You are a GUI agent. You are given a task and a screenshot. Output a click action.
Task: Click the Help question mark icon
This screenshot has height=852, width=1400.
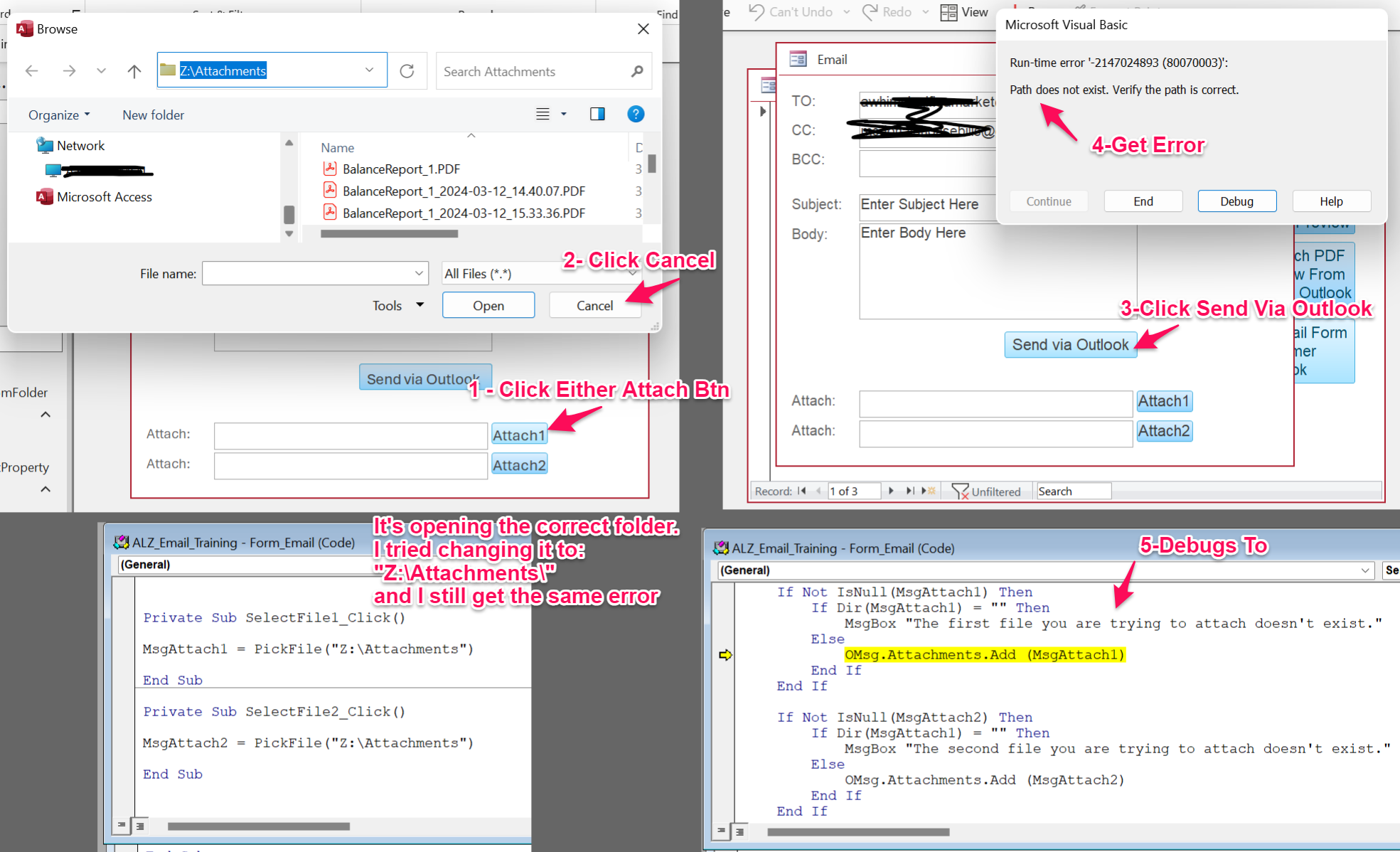(635, 115)
